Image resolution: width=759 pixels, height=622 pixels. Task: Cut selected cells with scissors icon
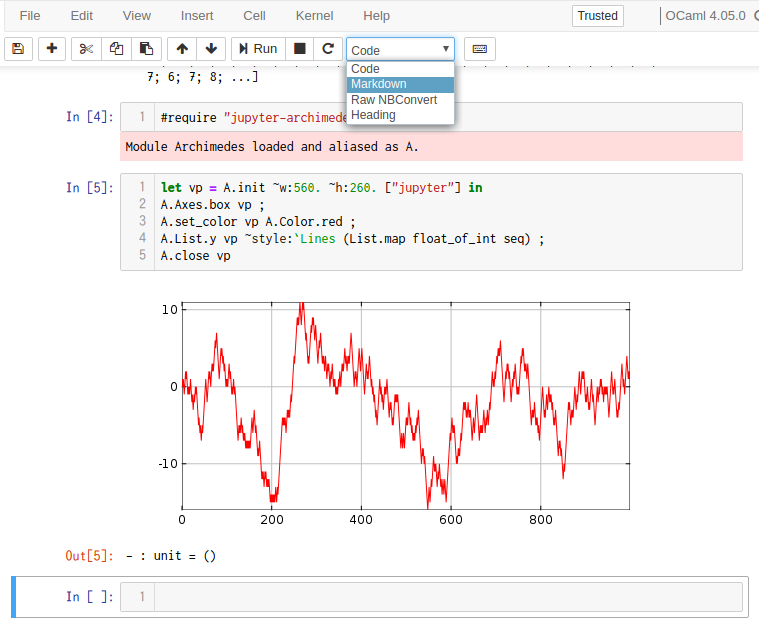click(86, 49)
